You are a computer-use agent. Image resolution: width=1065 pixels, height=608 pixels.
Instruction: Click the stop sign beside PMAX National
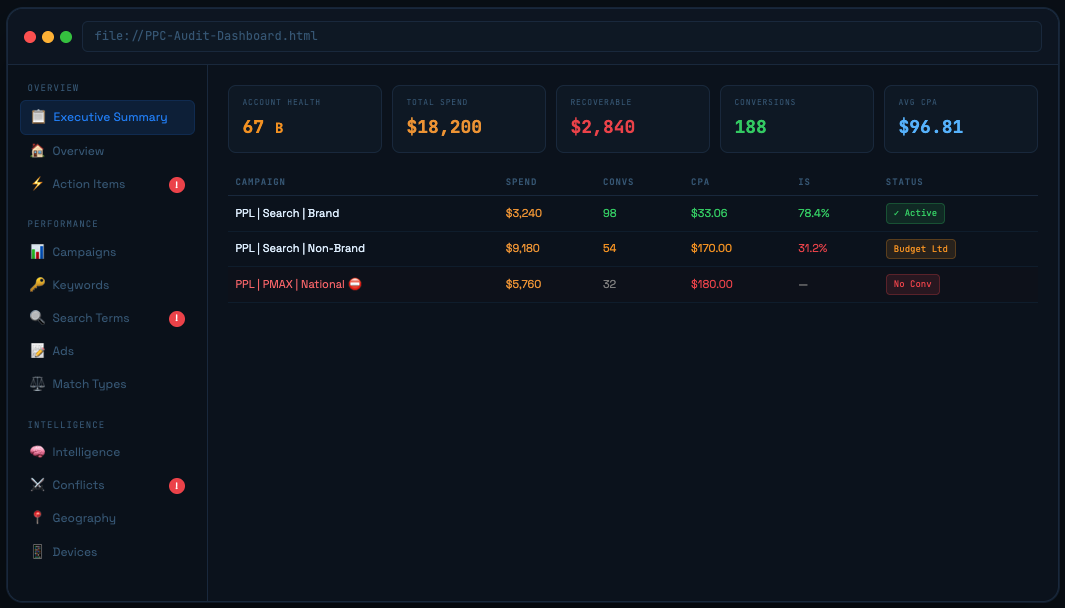pos(354,284)
